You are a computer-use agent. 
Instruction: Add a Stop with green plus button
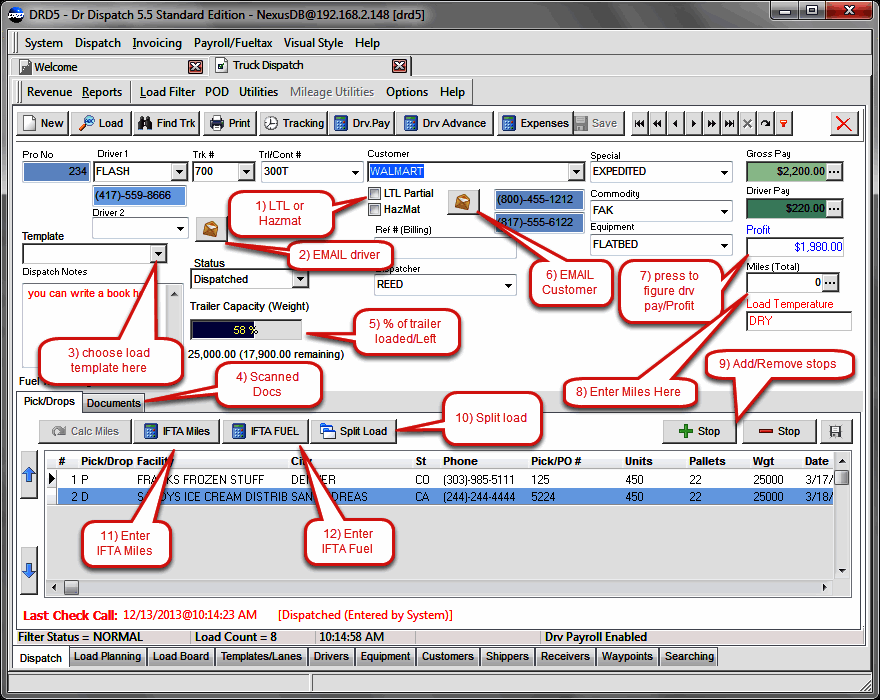tap(699, 431)
